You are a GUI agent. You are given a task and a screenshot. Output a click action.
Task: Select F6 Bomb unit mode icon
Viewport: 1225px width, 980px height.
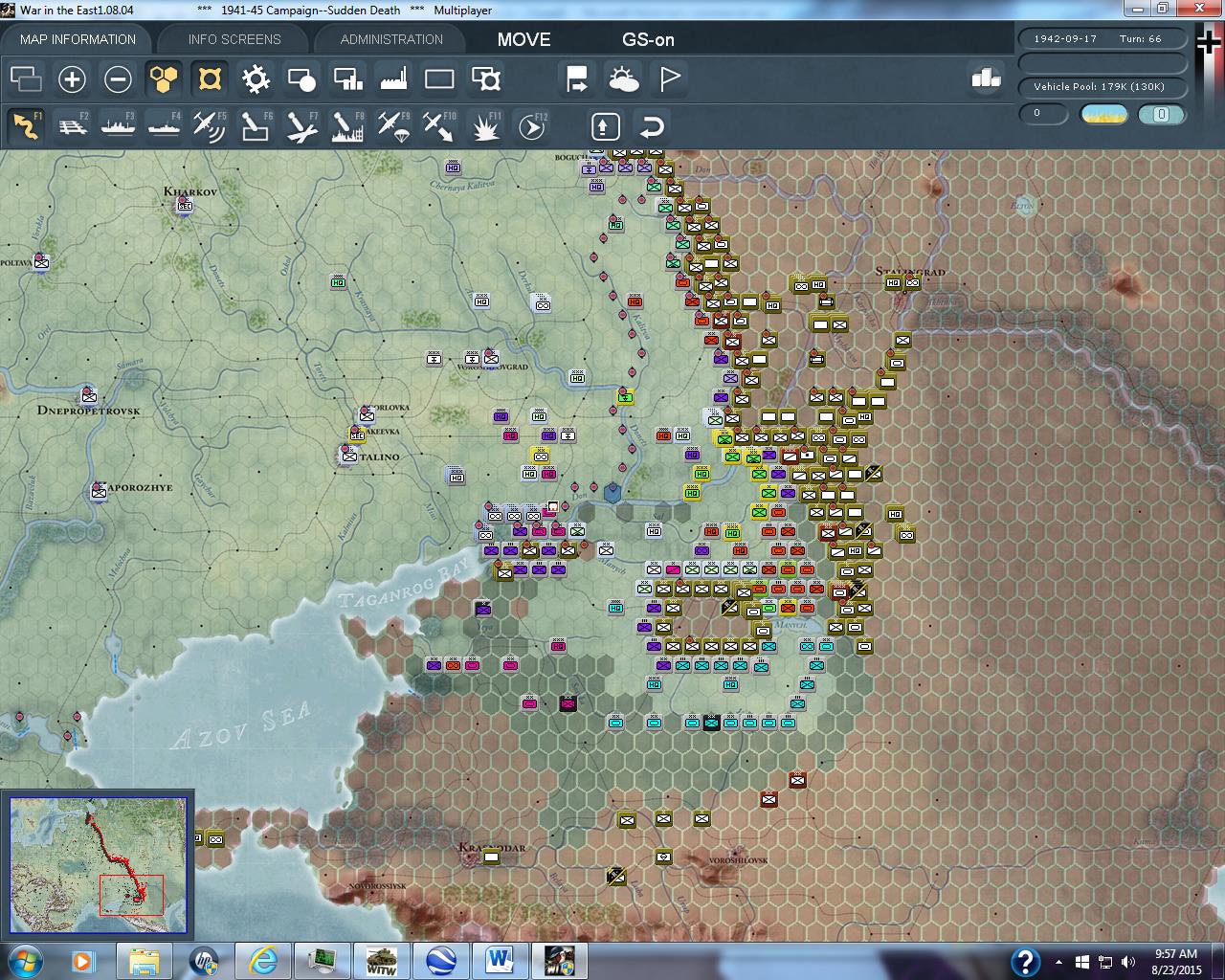256,126
